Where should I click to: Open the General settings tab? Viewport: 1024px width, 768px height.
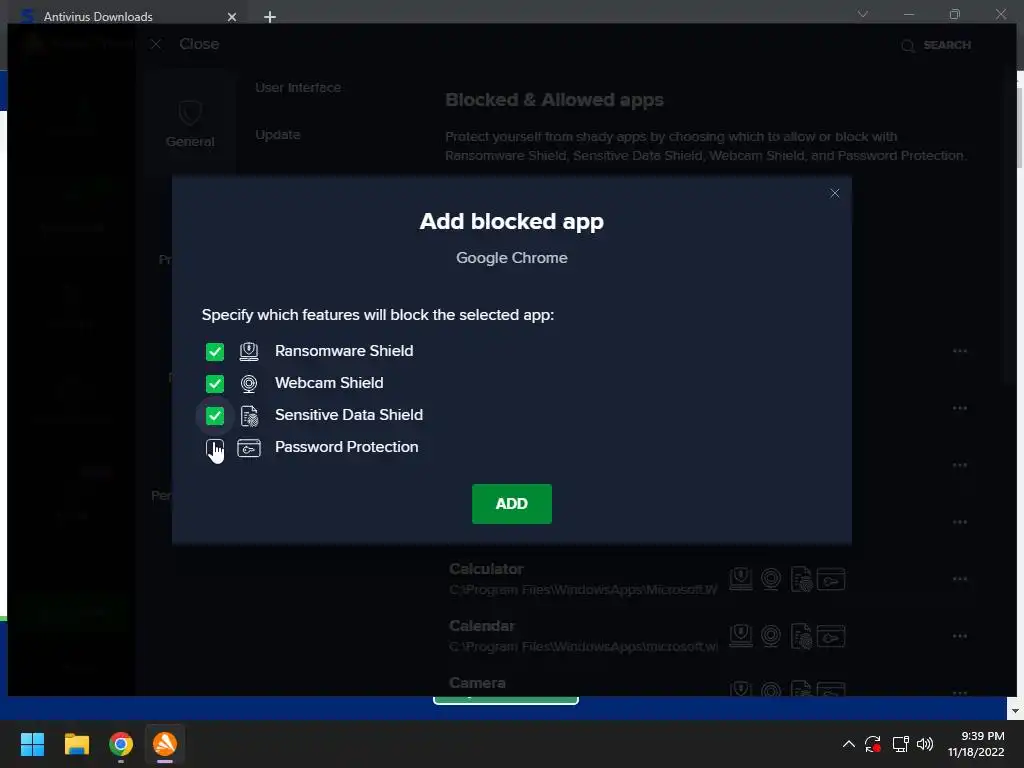click(189, 123)
